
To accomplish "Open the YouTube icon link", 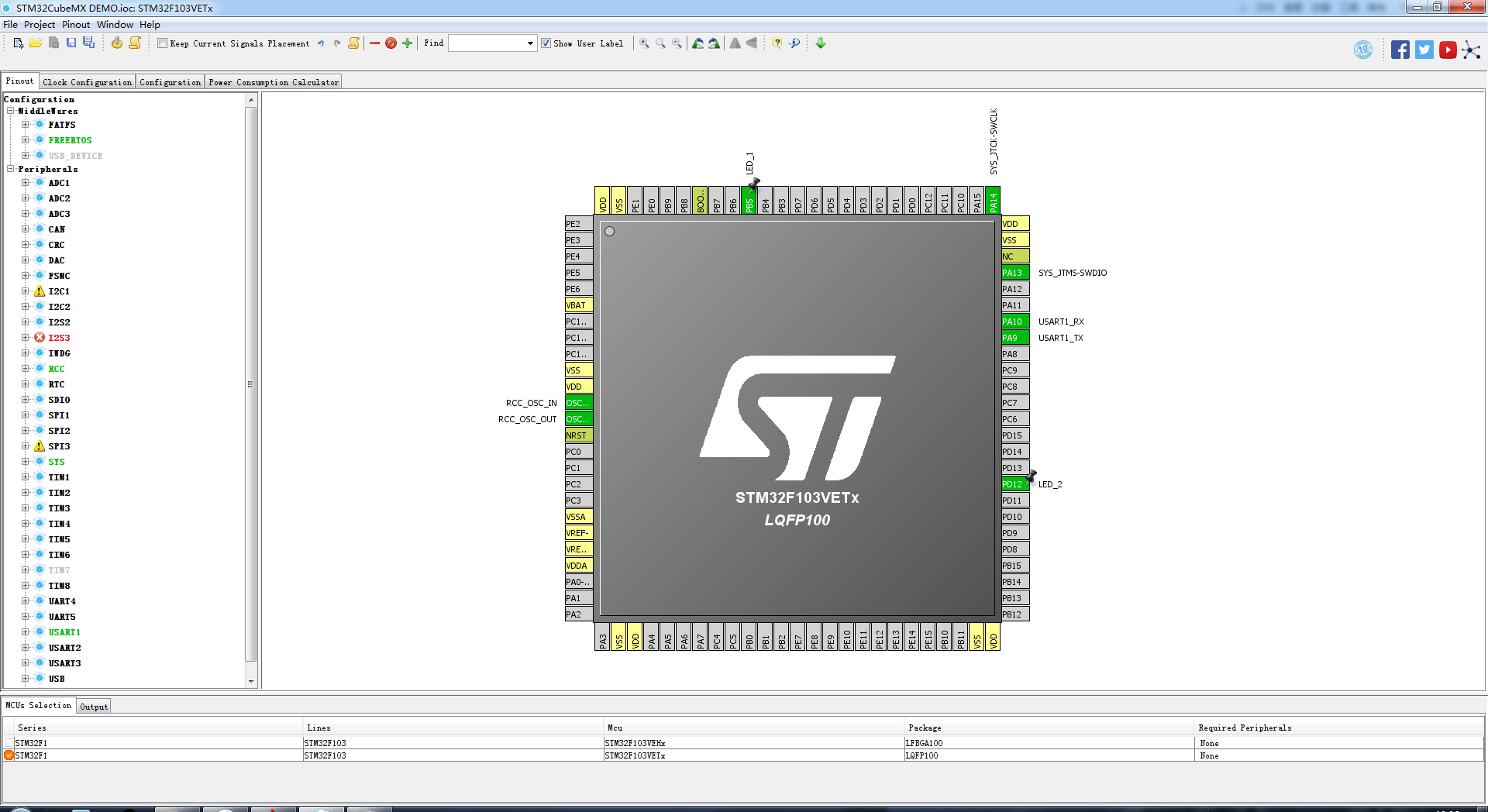I will point(1448,50).
